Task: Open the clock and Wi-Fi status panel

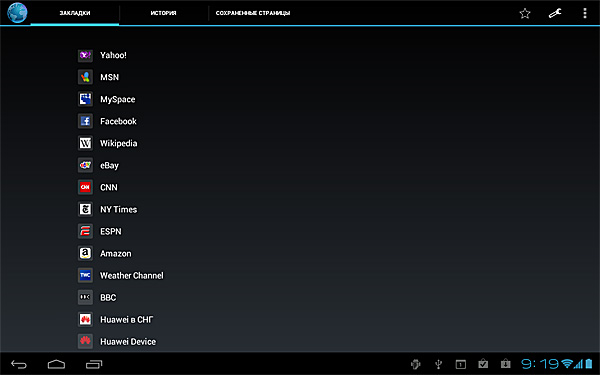Action: 557,364
